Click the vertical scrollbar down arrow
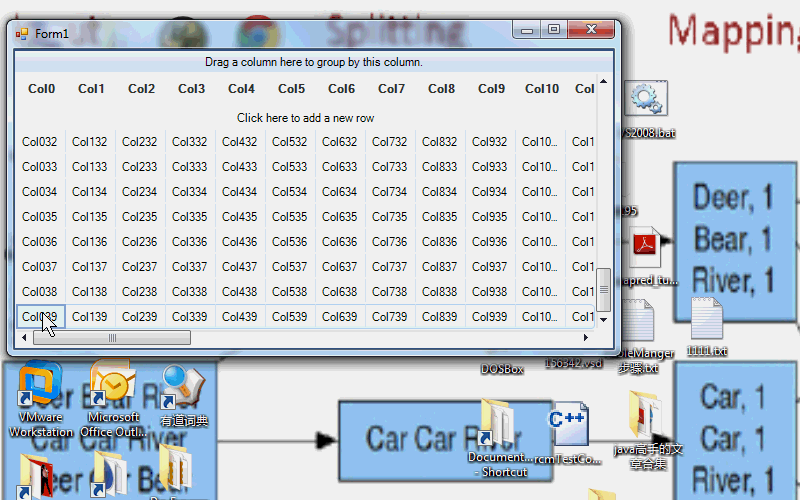The height and width of the screenshot is (500, 800). click(604, 320)
